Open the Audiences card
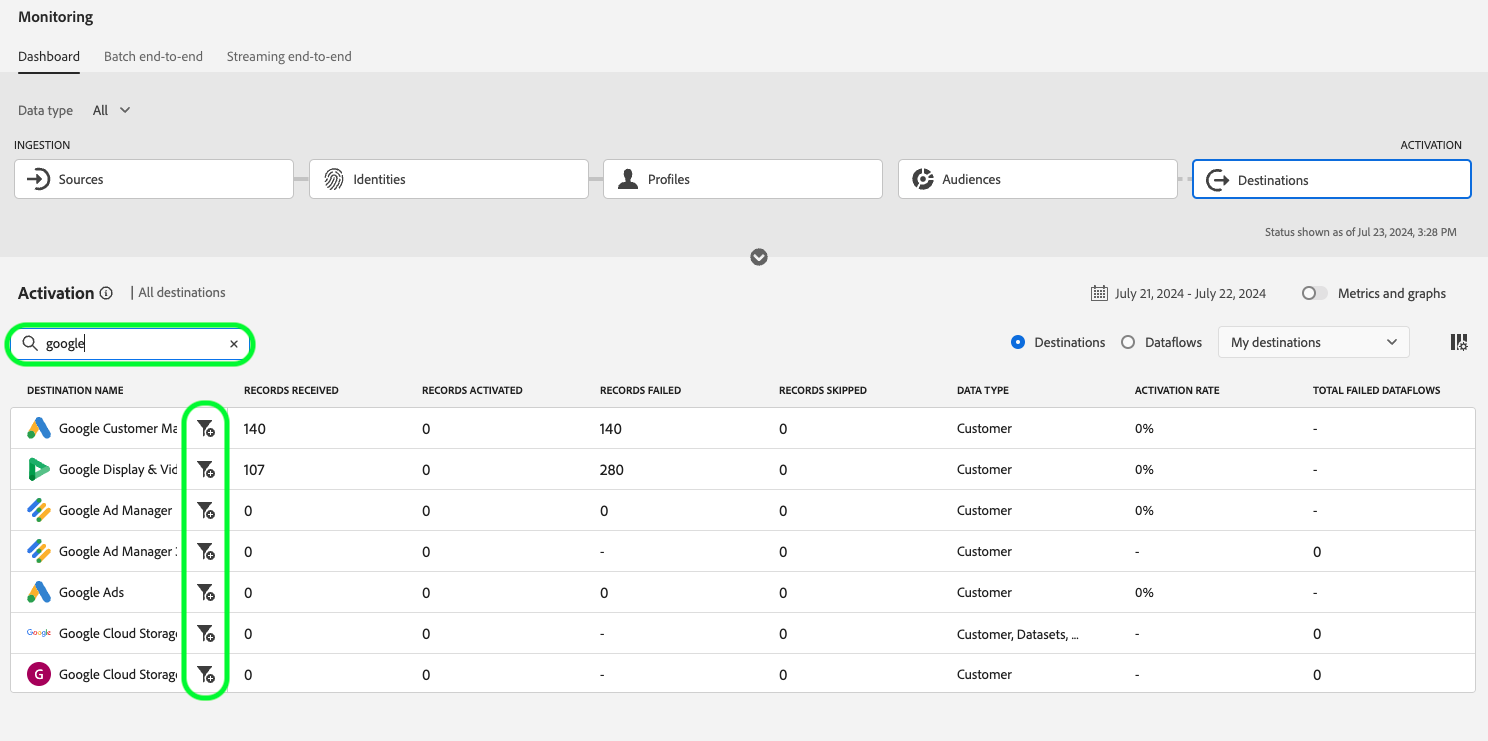 [1037, 180]
